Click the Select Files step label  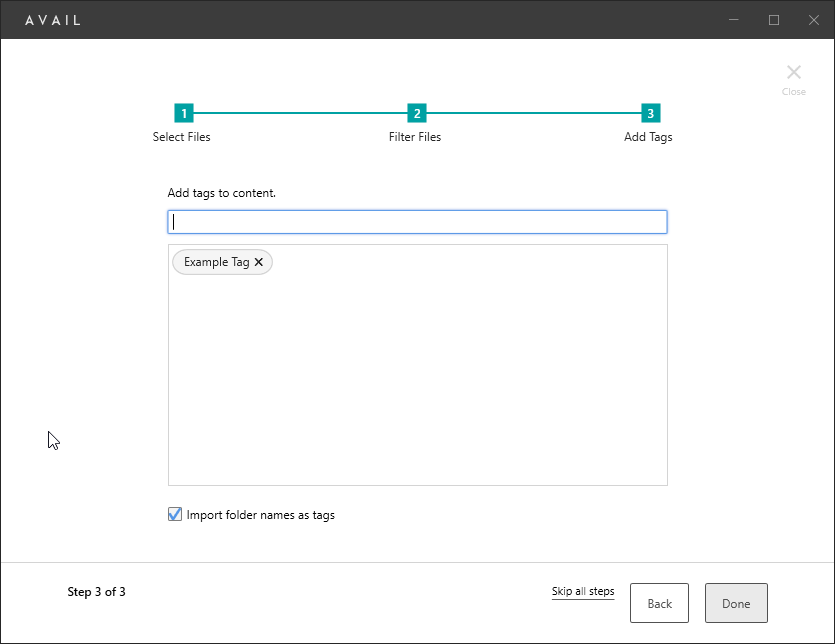point(182,137)
